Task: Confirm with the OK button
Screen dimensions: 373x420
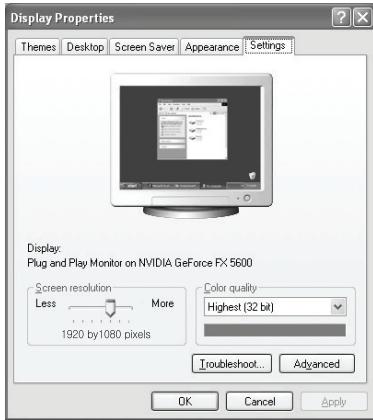Action: 185,401
